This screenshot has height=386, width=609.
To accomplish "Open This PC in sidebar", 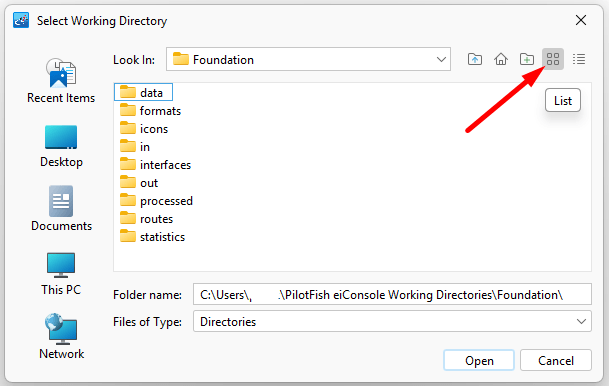I will [x=61, y=273].
